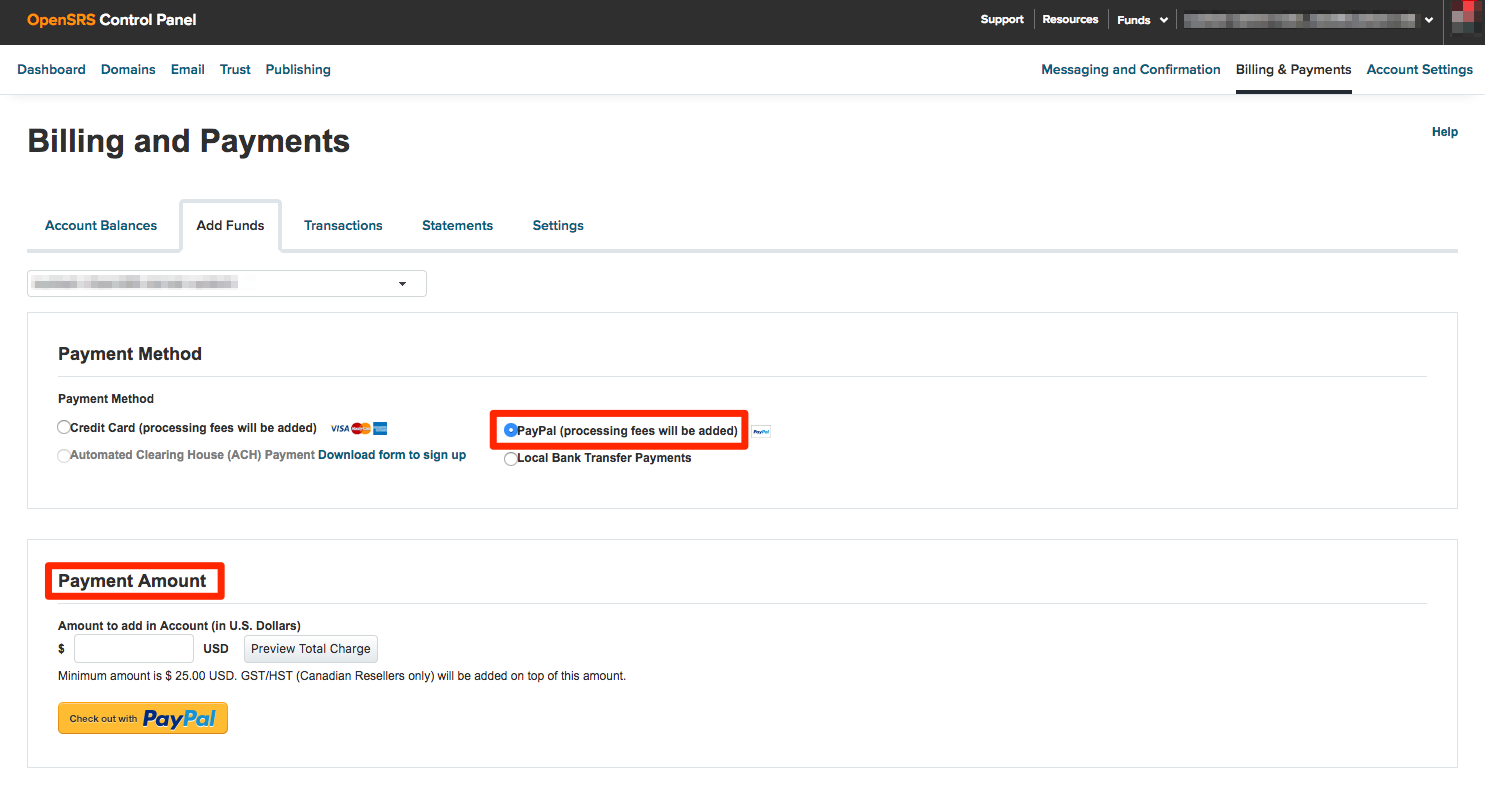Select Automated Clearing House (ACH) Payment option

(65, 455)
